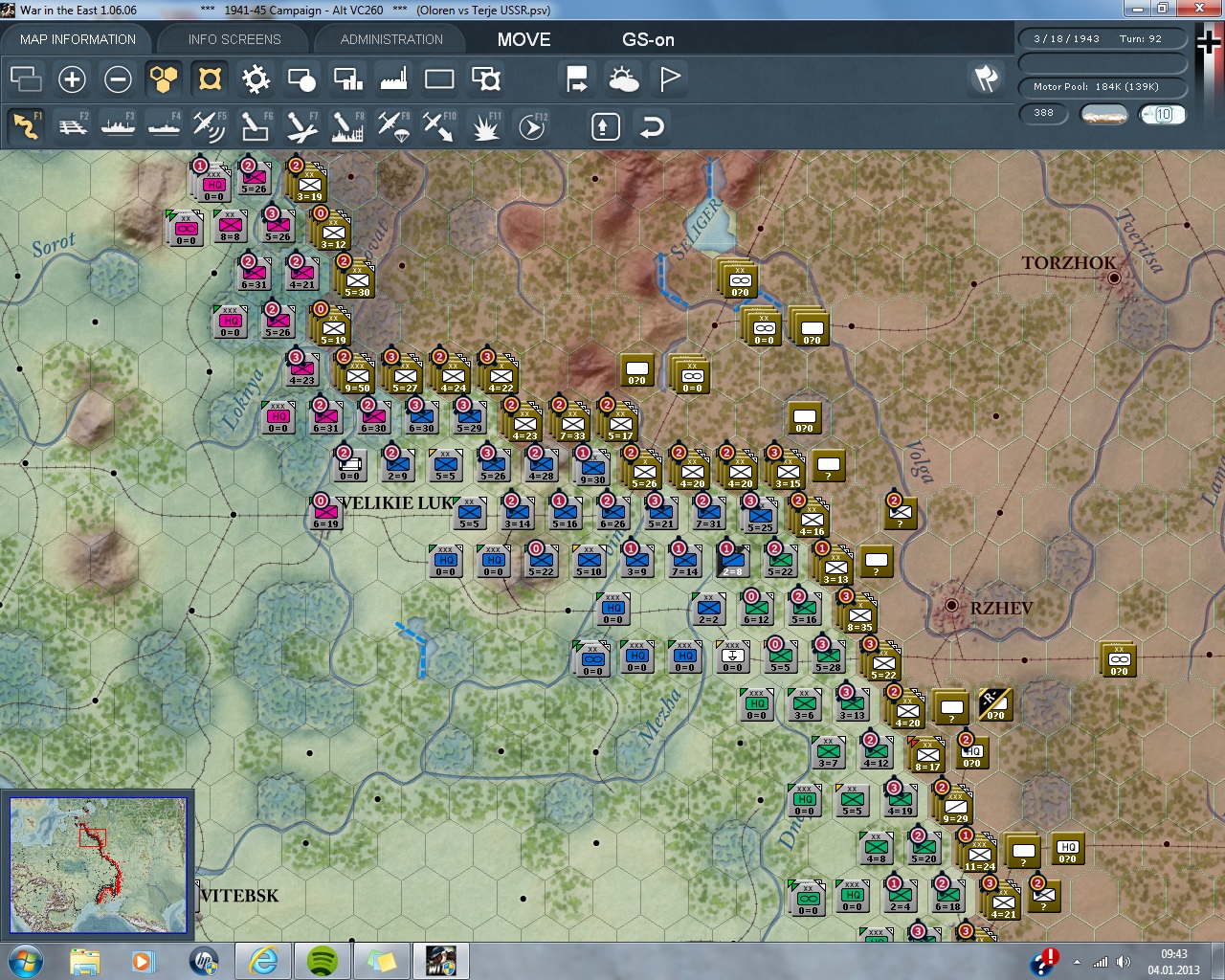The width and height of the screenshot is (1225, 980).
Task: Toggle F1 move mode
Action: [26, 126]
